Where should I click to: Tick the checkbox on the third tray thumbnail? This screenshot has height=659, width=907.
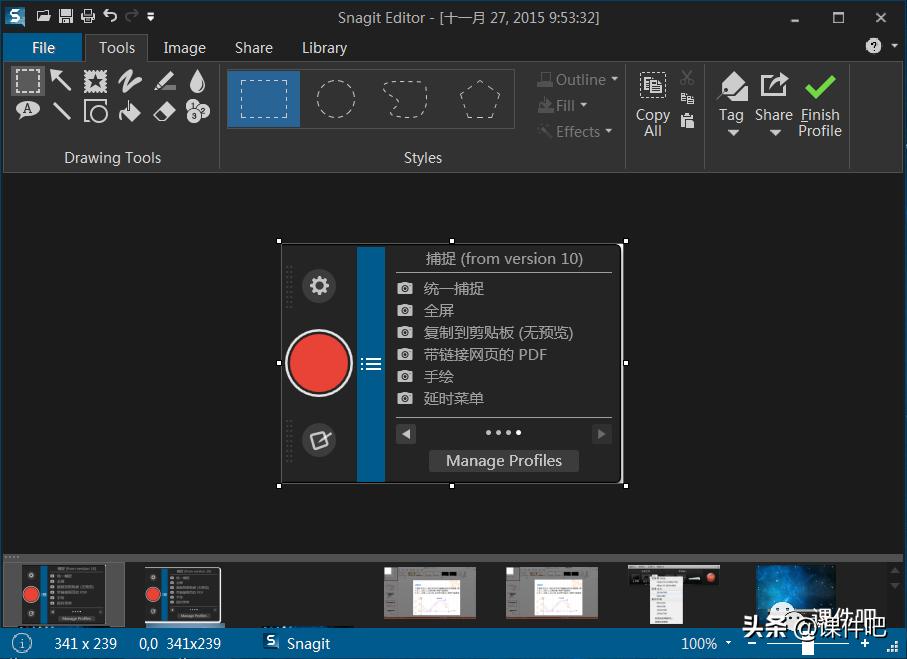pos(389,572)
